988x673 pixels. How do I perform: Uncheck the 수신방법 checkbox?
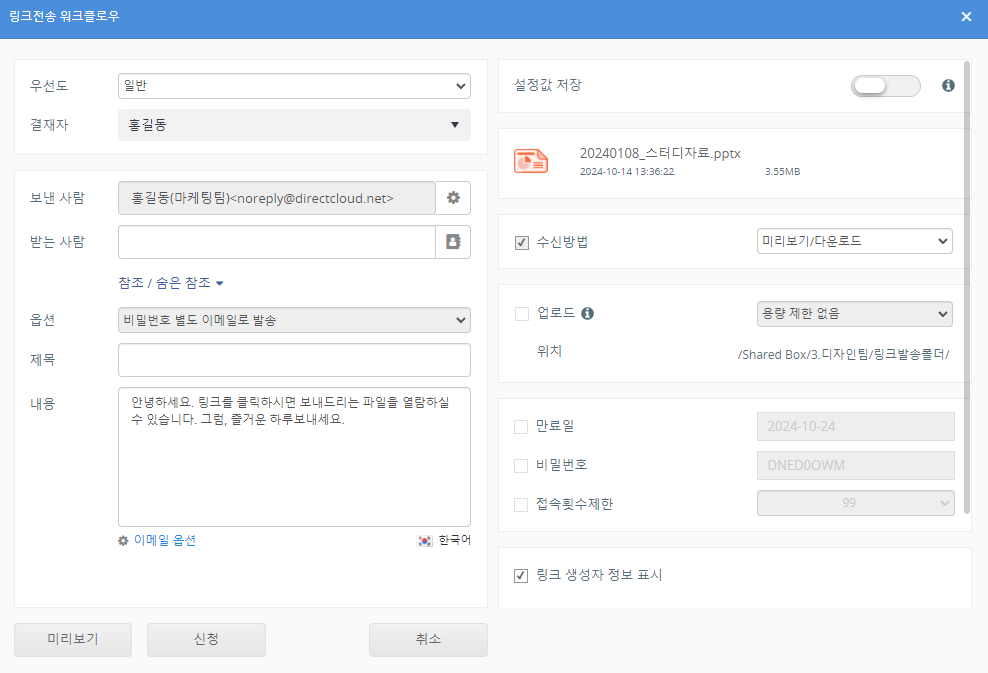click(x=521, y=242)
